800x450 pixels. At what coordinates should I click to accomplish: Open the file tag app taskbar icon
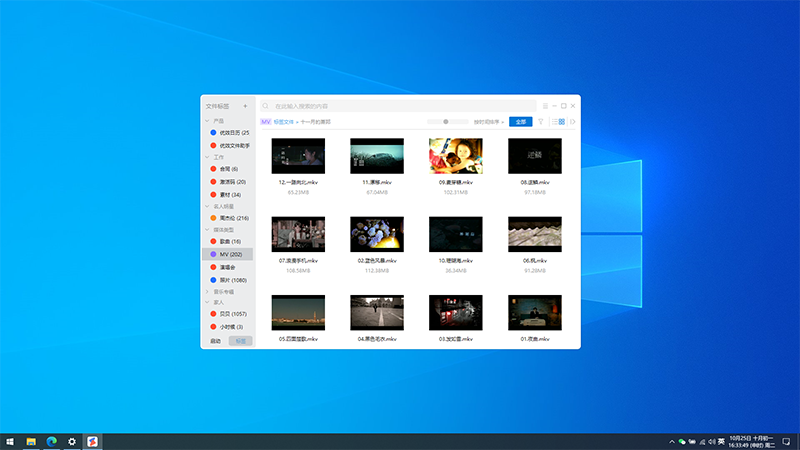(92, 442)
